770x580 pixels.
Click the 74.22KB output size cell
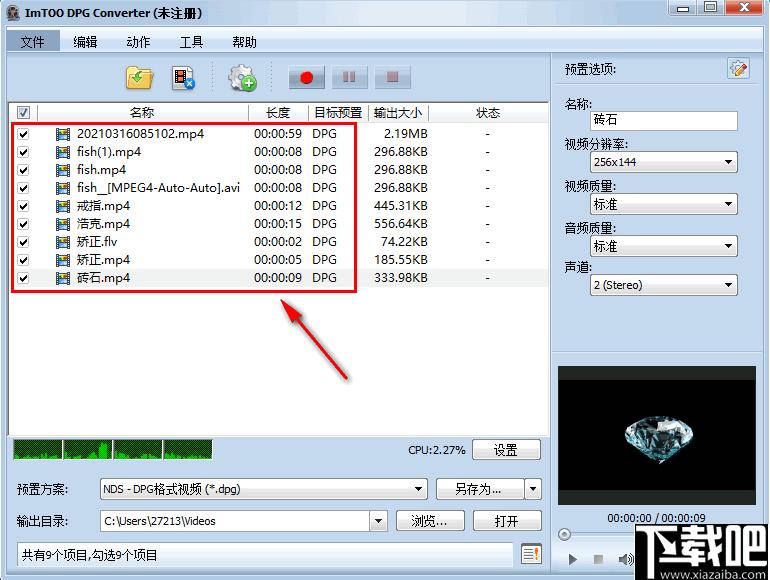point(404,242)
